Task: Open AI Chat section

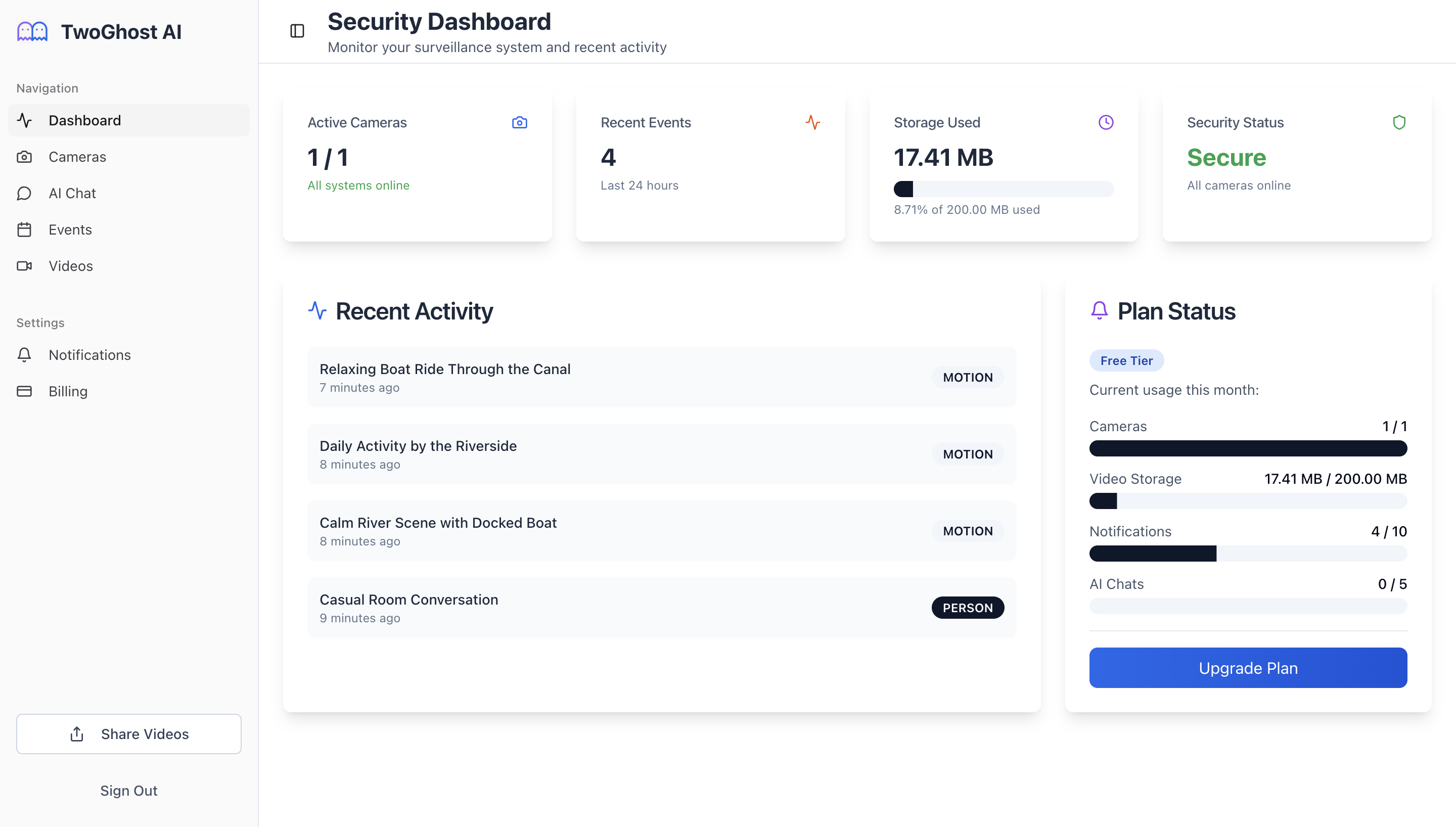Action: (x=129, y=193)
